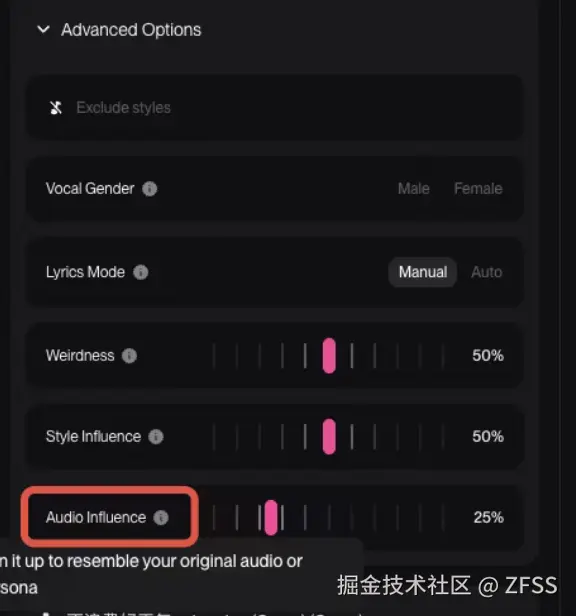Image resolution: width=576 pixels, height=616 pixels.
Task: Click the Audio Influence slider handle
Action: click(271, 517)
